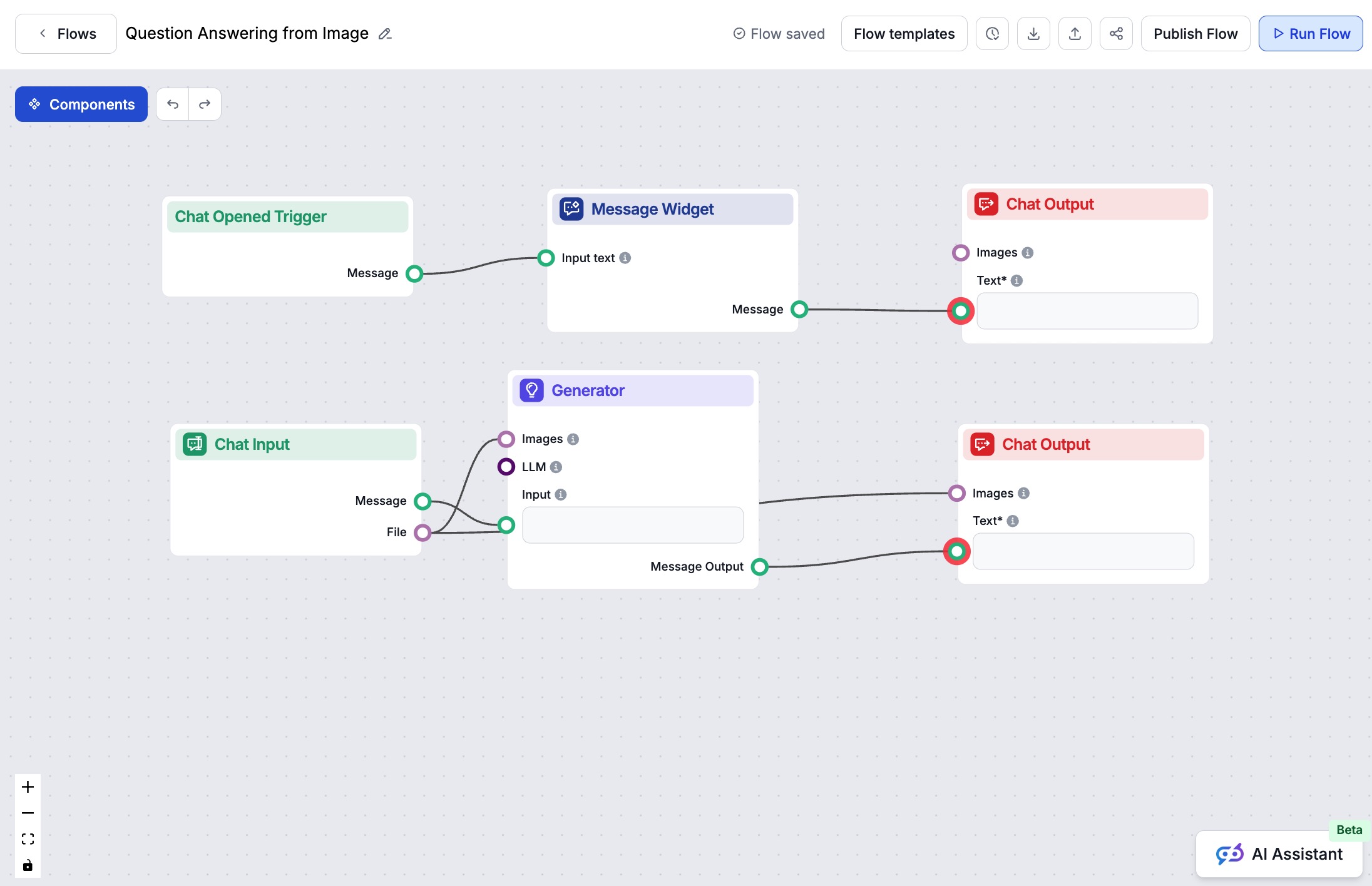
Task: Click the share flow icon
Action: [1116, 34]
